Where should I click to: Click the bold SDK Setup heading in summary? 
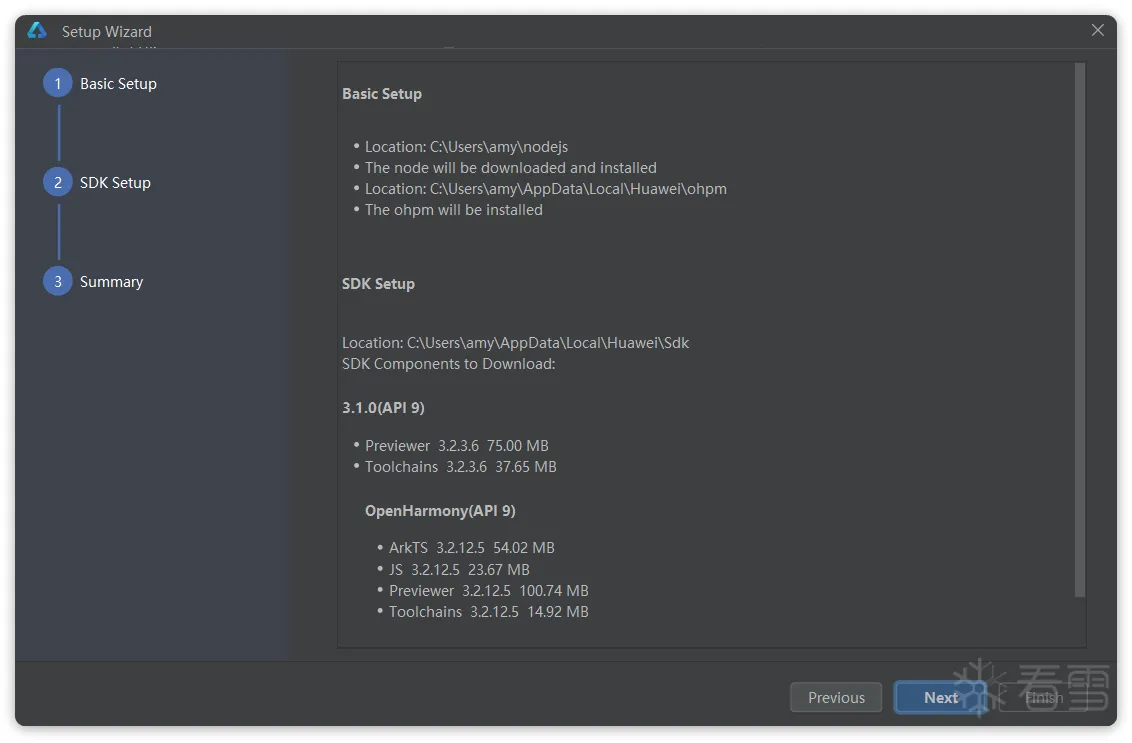378,284
